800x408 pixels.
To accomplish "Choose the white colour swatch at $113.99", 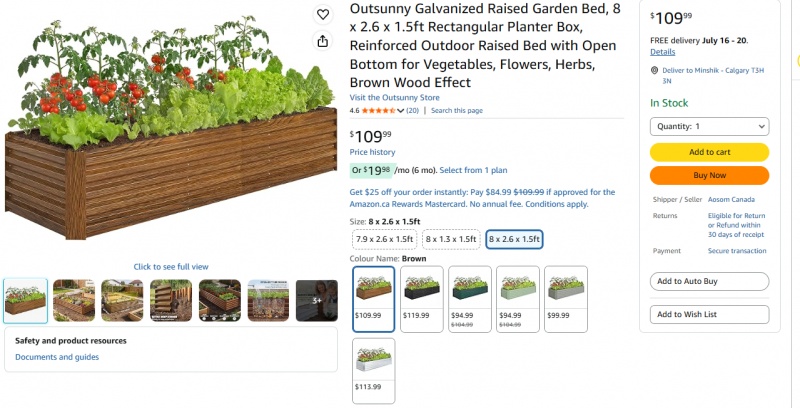I will coord(373,371).
